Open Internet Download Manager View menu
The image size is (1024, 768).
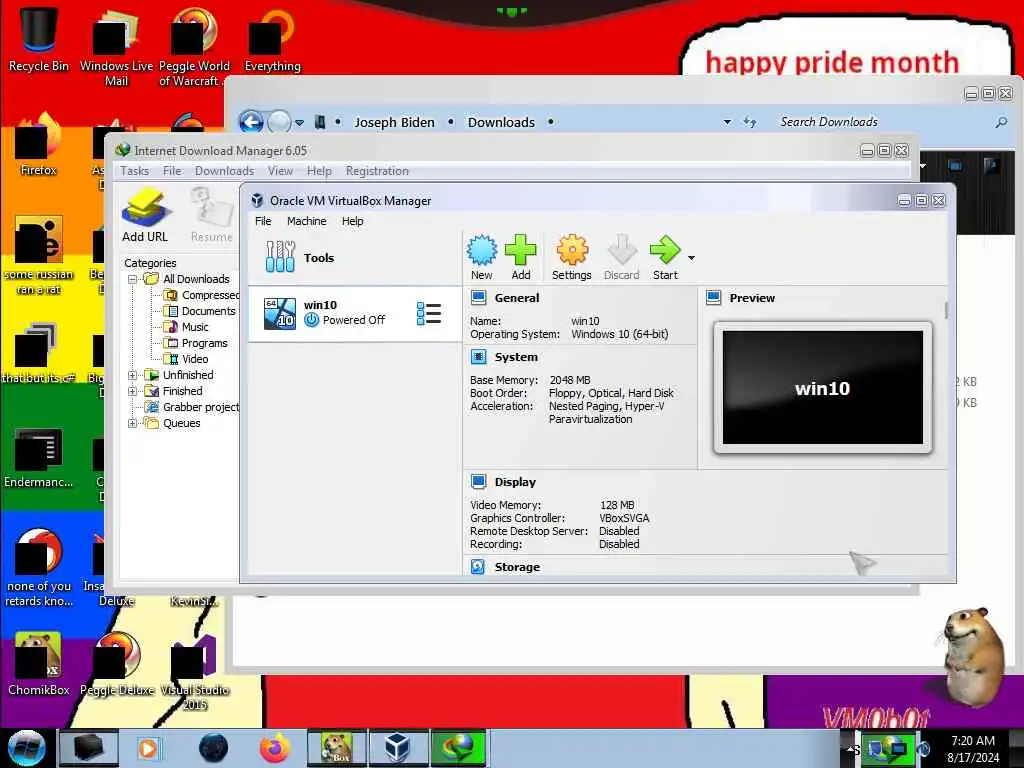click(280, 170)
